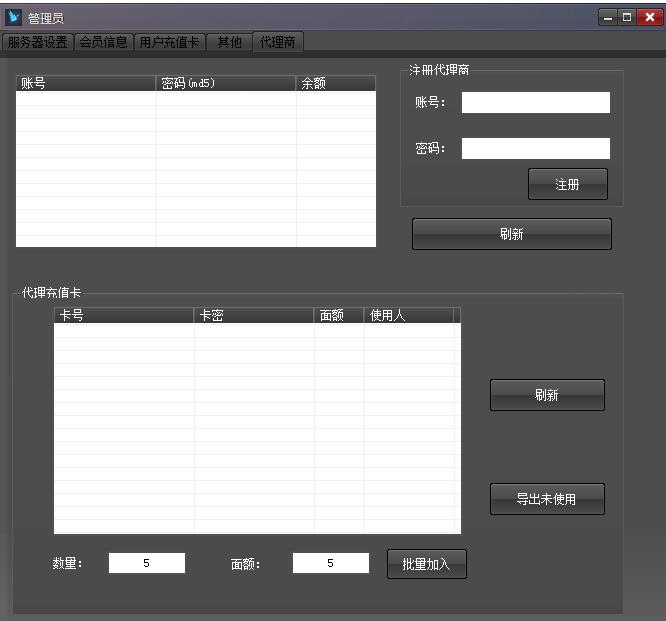This screenshot has width=666, height=621.
Task: Switch to the 服务器设置 tab
Action: coord(38,42)
